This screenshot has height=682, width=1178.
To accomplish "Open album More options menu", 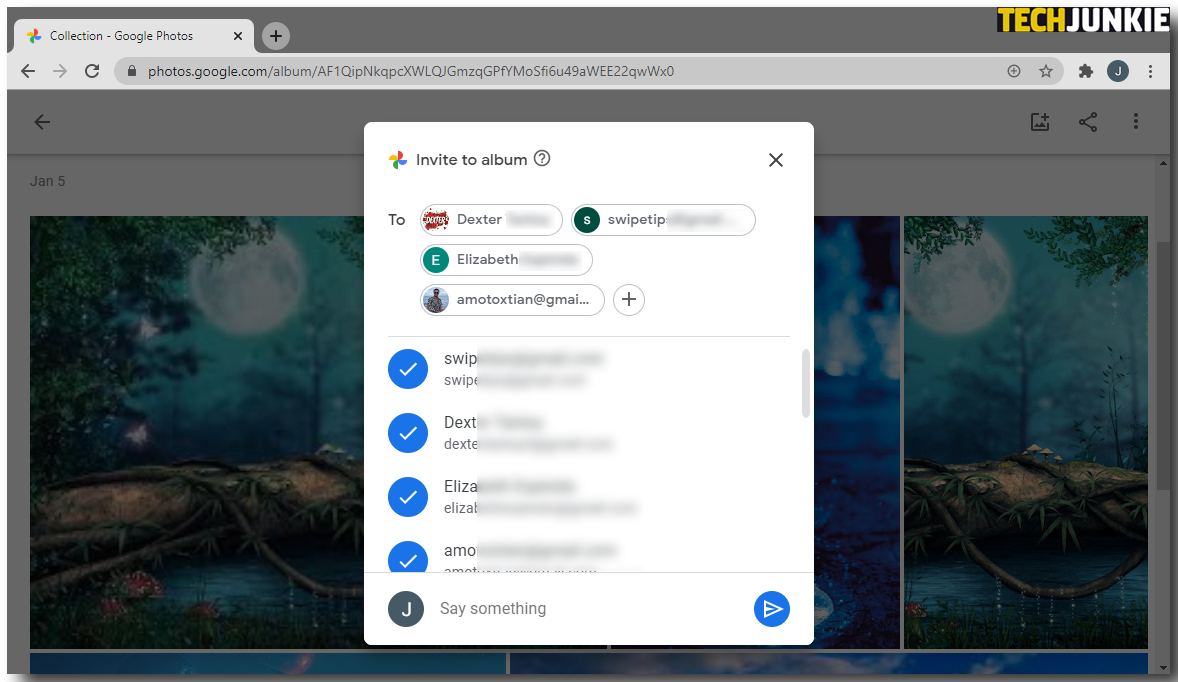I will tap(1136, 122).
